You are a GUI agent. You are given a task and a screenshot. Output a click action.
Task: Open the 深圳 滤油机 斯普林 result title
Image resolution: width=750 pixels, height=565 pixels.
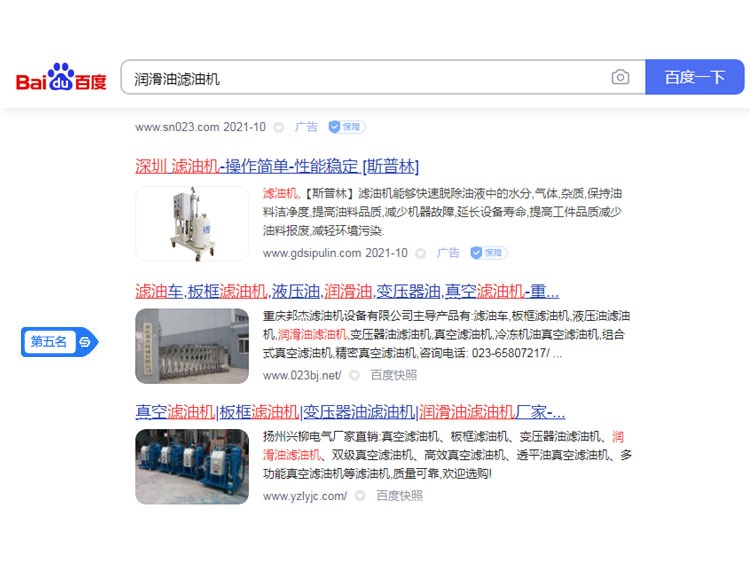tap(277, 166)
